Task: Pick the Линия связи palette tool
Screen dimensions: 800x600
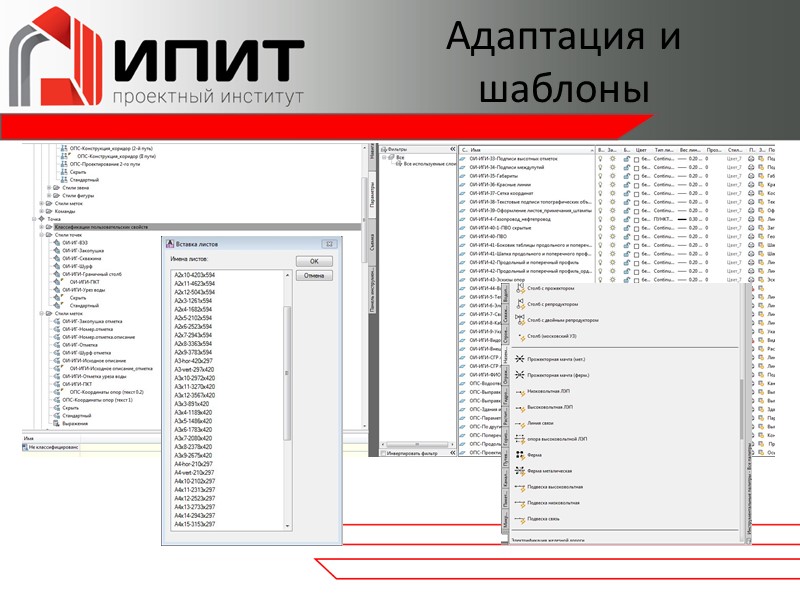Action: (x=534, y=423)
